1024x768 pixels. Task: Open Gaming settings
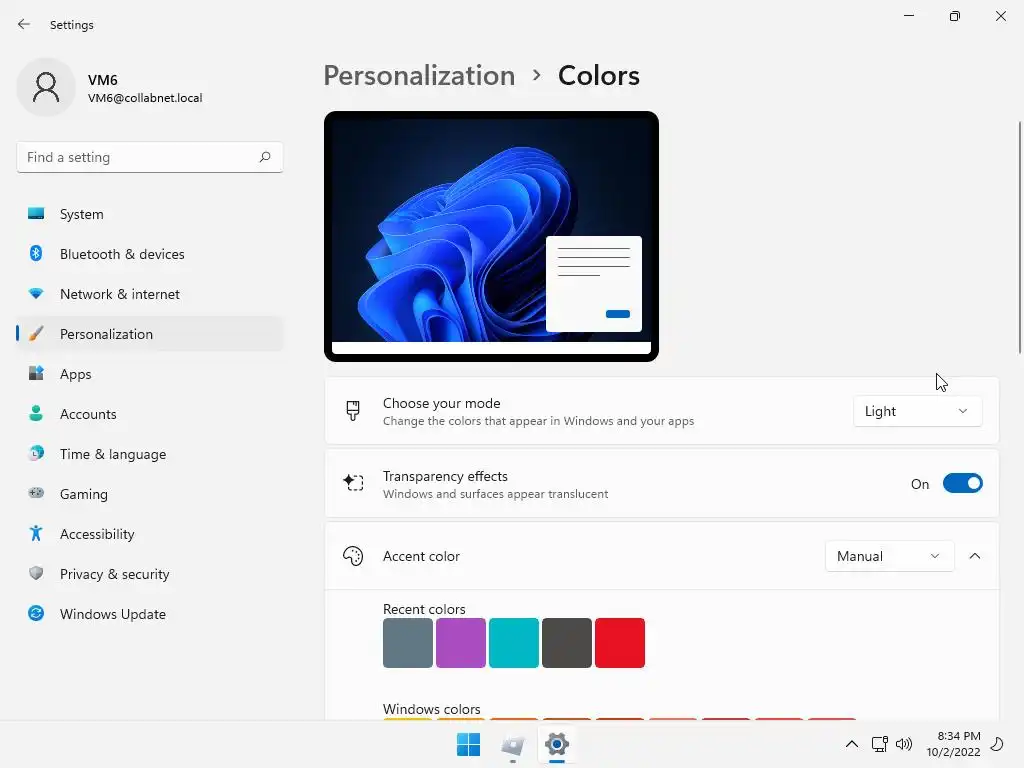point(150,494)
